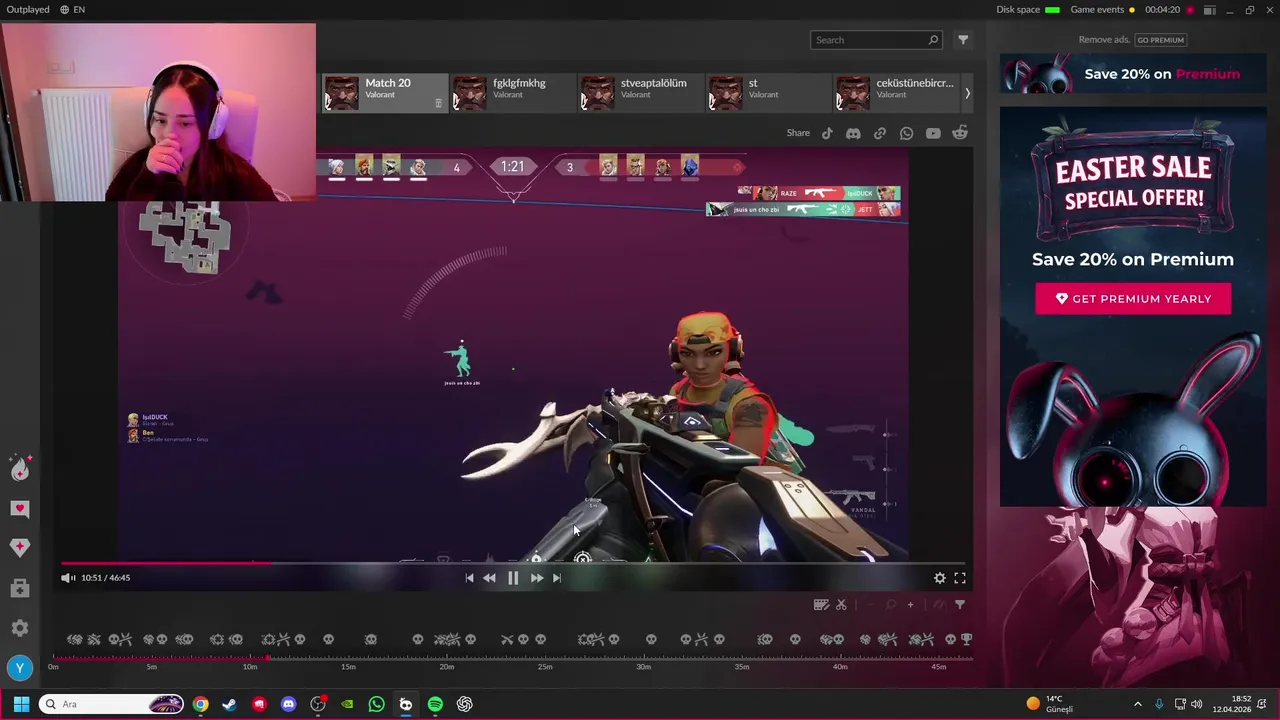This screenshot has width=1280, height=720.
Task: Skip to next event
Action: [557, 578]
